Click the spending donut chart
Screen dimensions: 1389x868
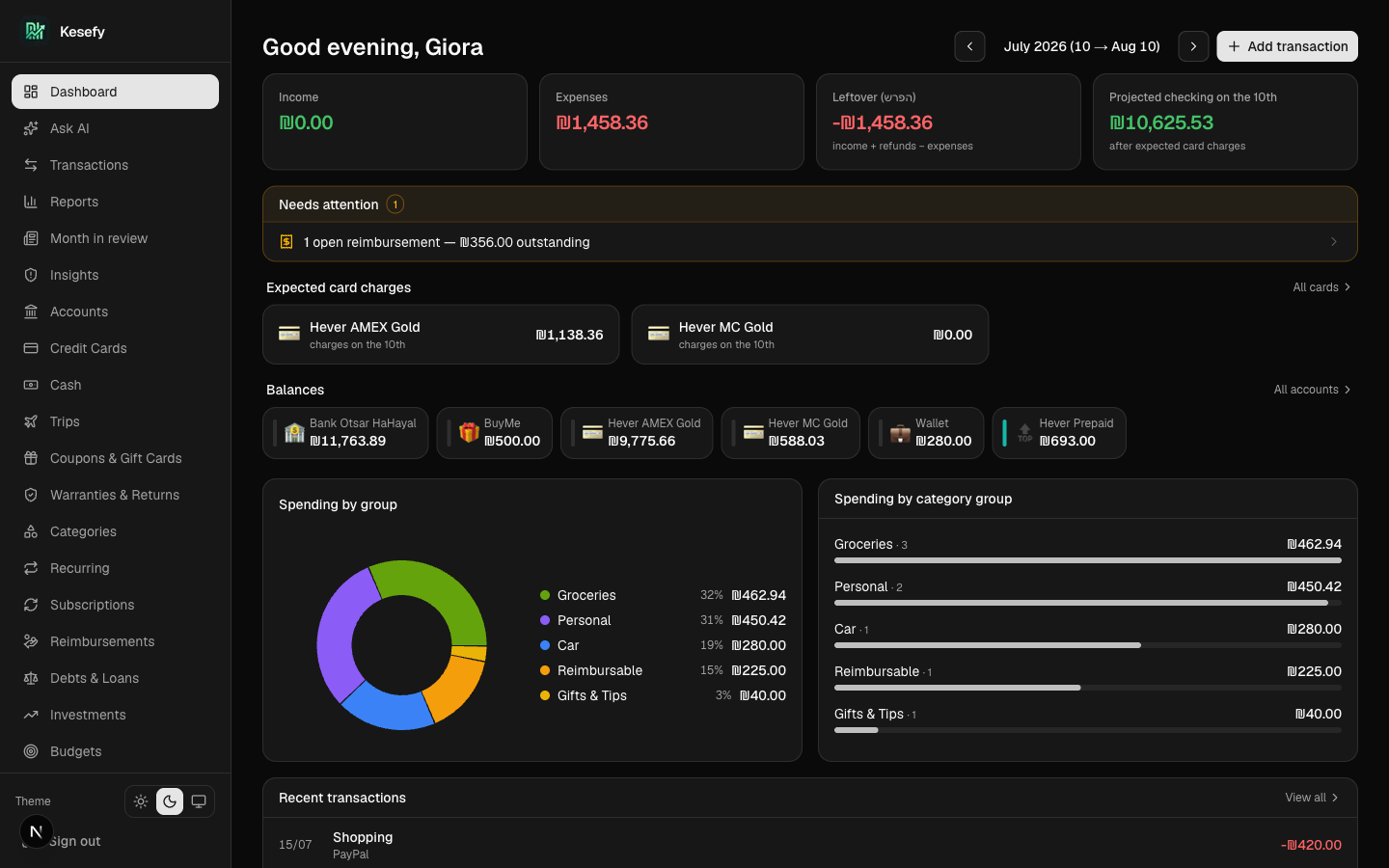tap(401, 645)
